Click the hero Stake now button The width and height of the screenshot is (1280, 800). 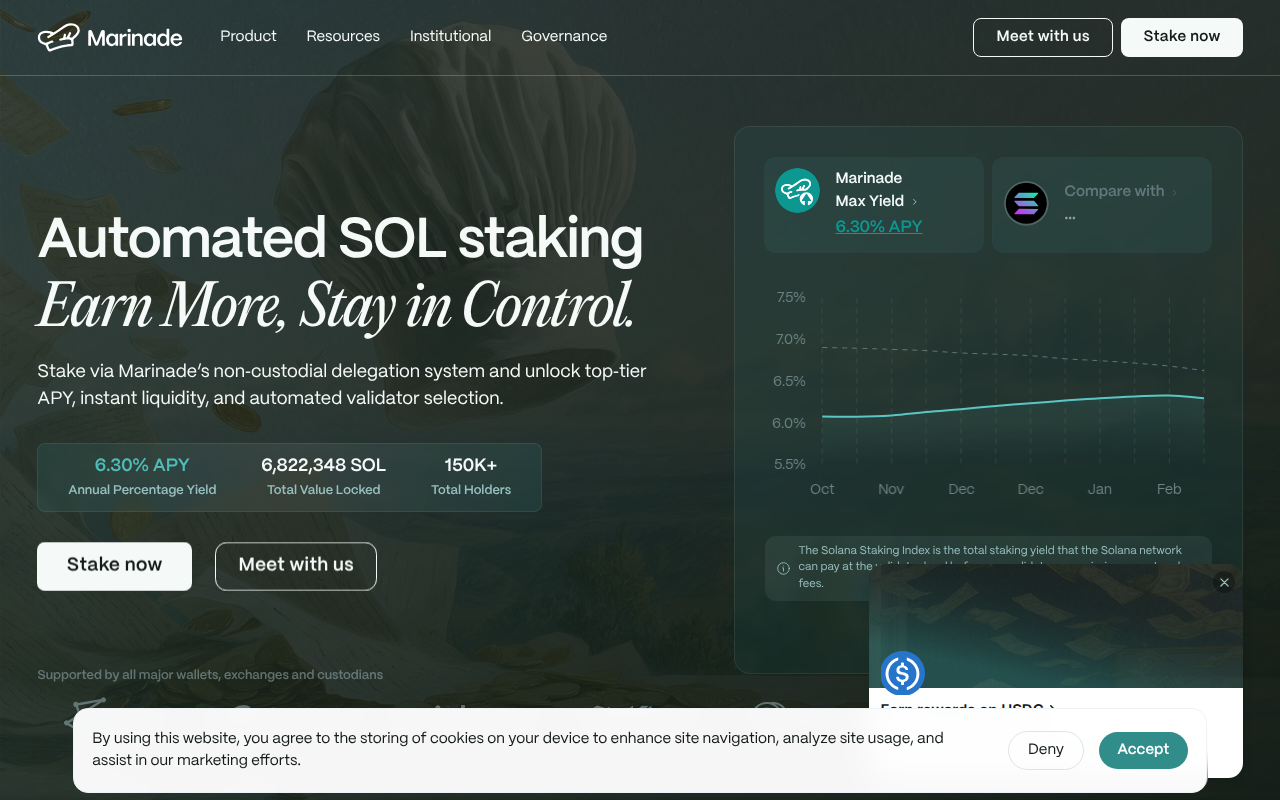point(114,566)
